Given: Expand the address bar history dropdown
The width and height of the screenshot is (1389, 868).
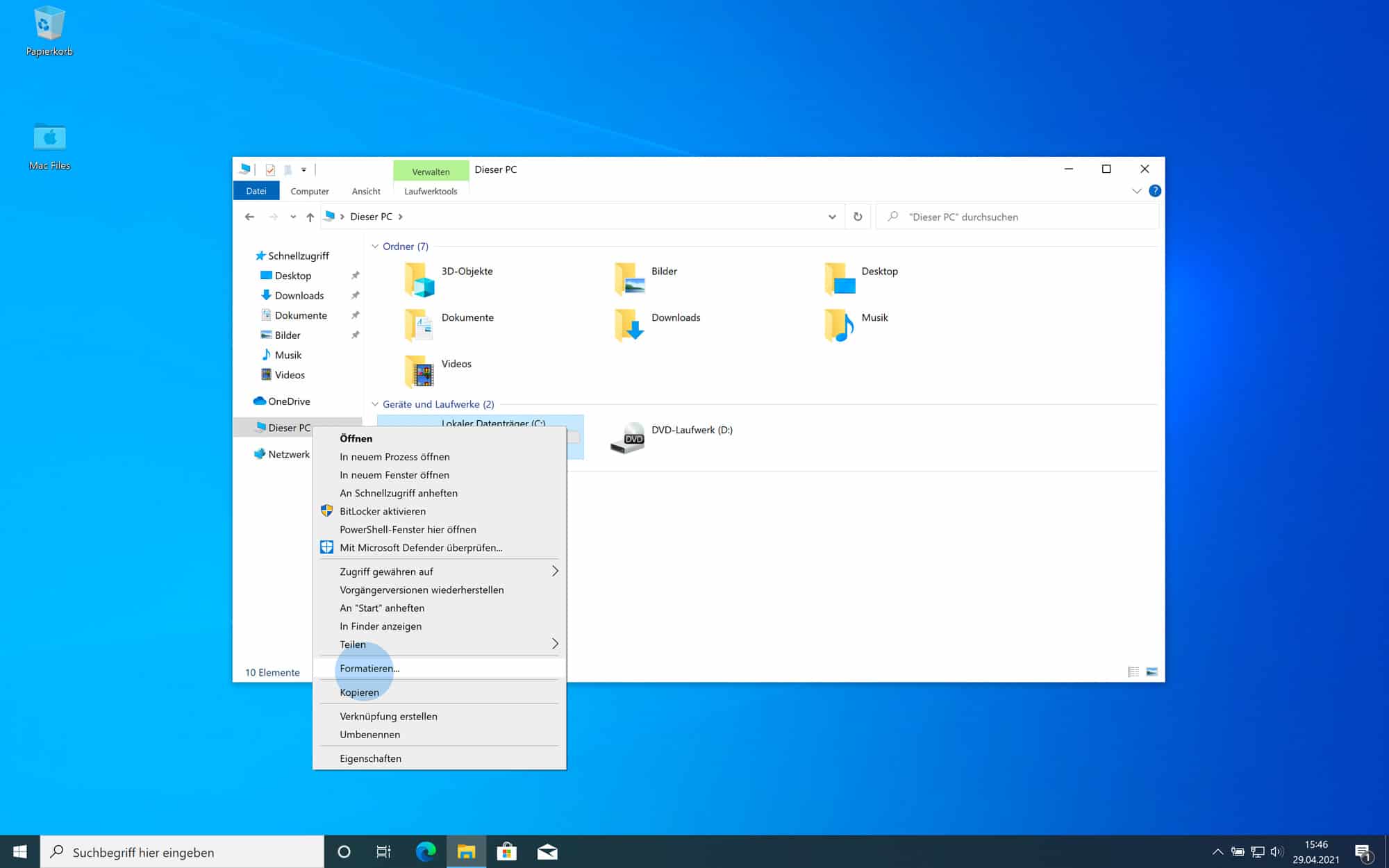Looking at the screenshot, I should click(x=832, y=217).
